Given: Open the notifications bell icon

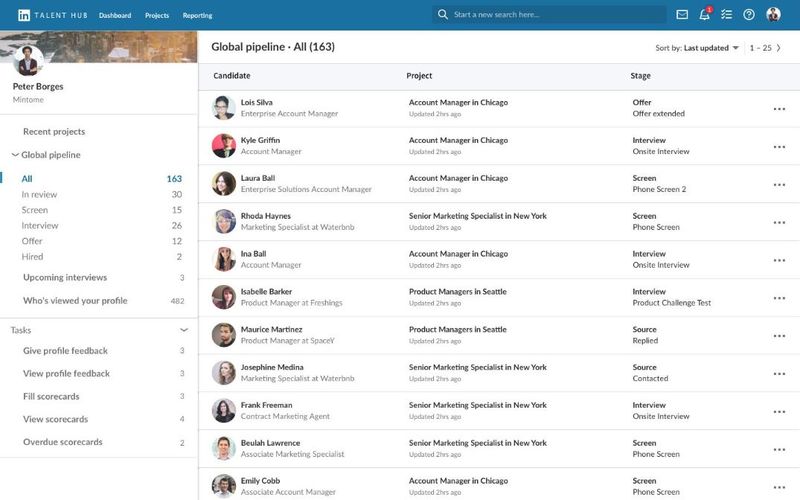Looking at the screenshot, I should 704,15.
